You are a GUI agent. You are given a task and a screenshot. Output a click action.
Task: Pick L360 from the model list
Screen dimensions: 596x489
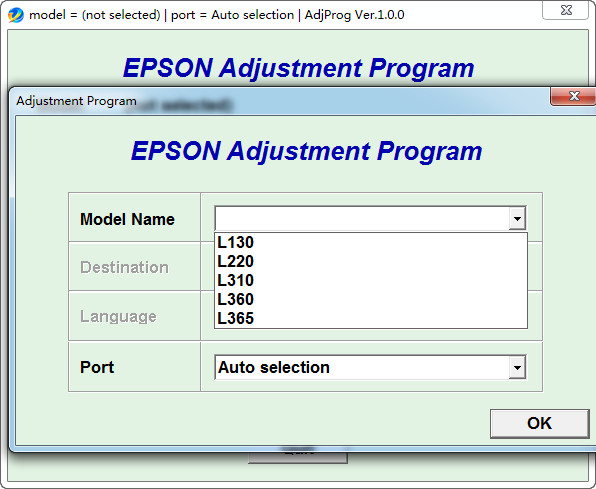tap(371, 299)
